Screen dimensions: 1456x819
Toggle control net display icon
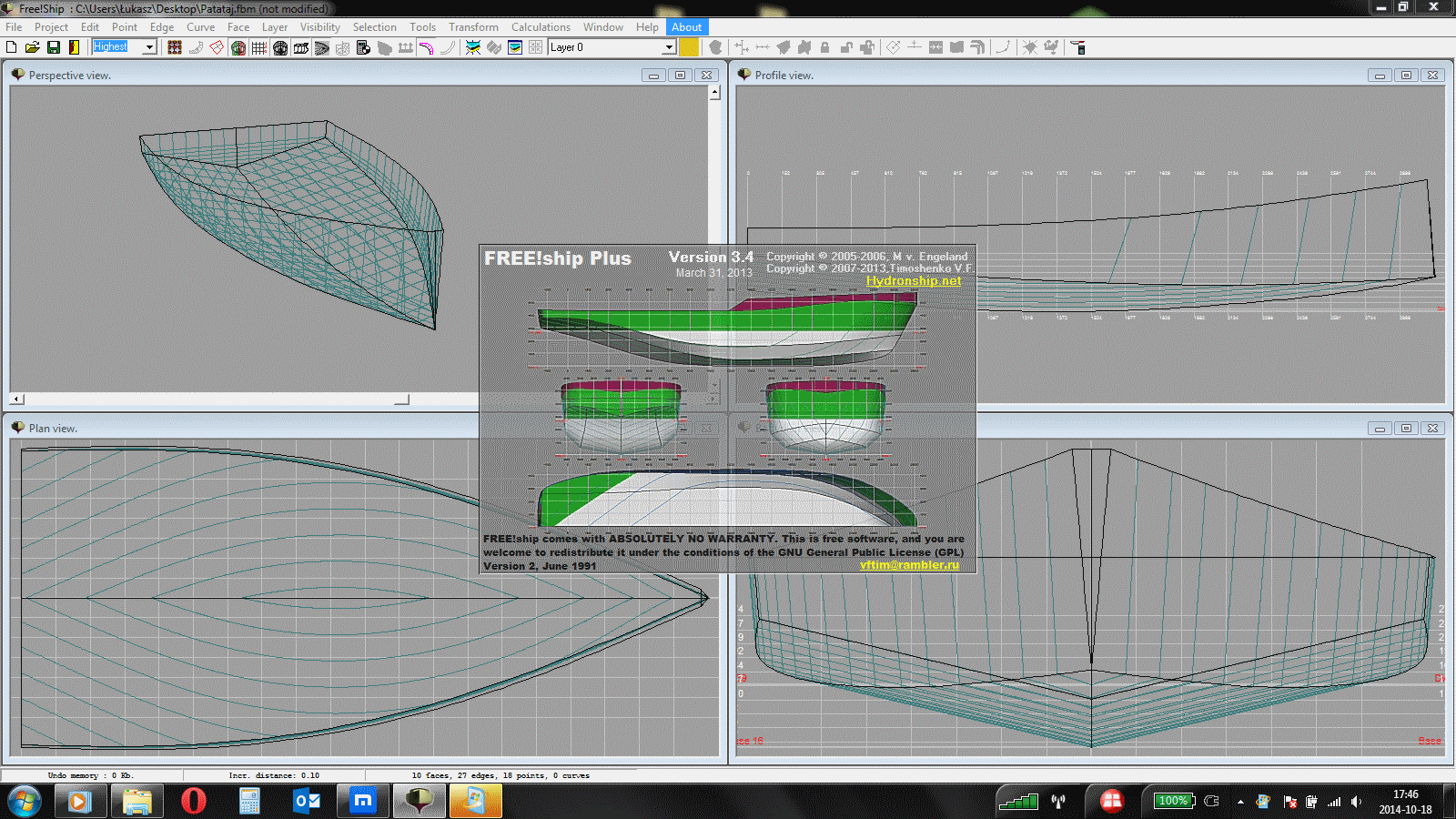[175, 47]
